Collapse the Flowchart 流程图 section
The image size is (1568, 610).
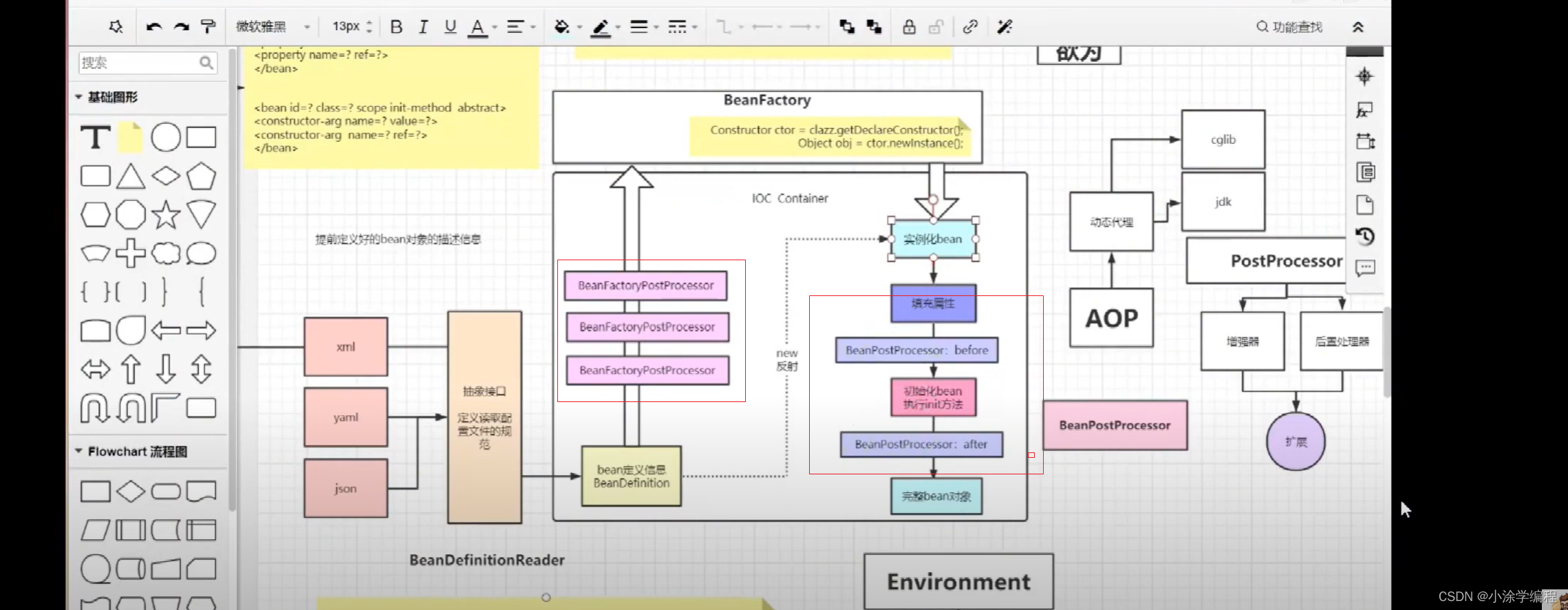78,451
